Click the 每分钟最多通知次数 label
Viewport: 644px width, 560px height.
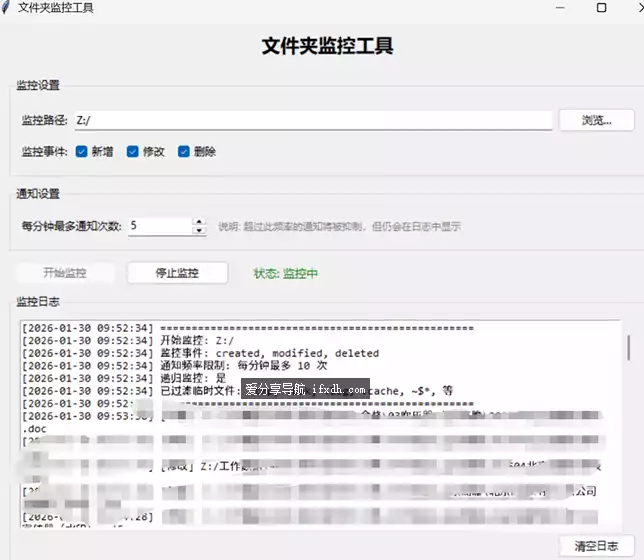click(71, 226)
